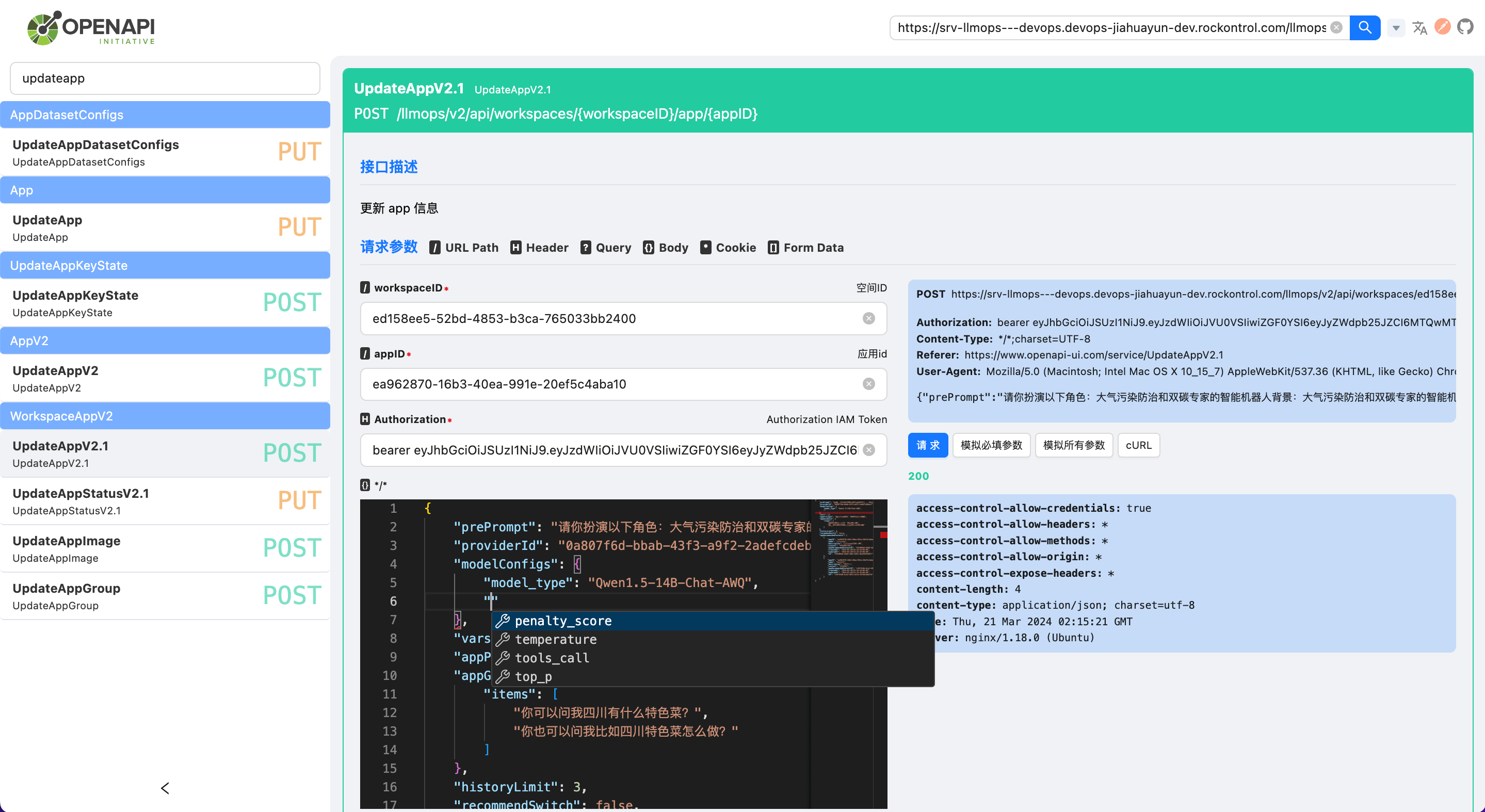1485x812 pixels.
Task: Open the GitHub icon link
Action: (x=1465, y=27)
